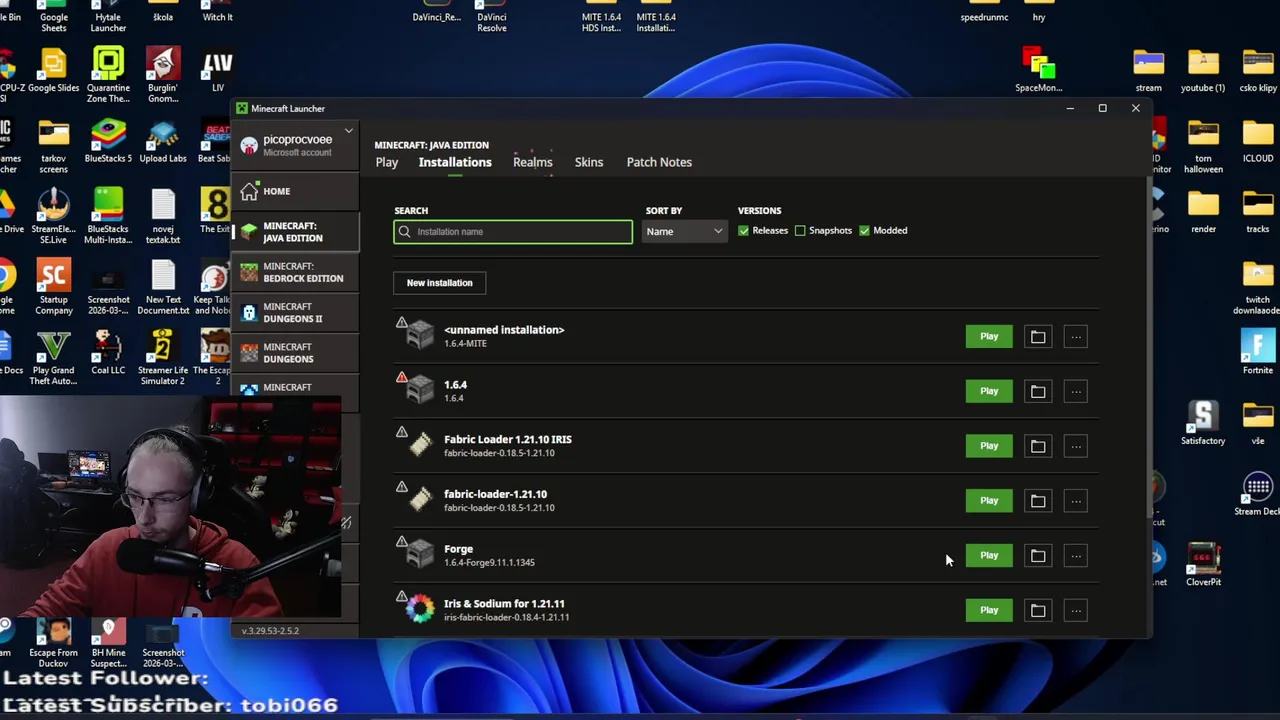Play the unnamed 1.6.4-MITE installation
1280x720 pixels.
click(x=989, y=337)
